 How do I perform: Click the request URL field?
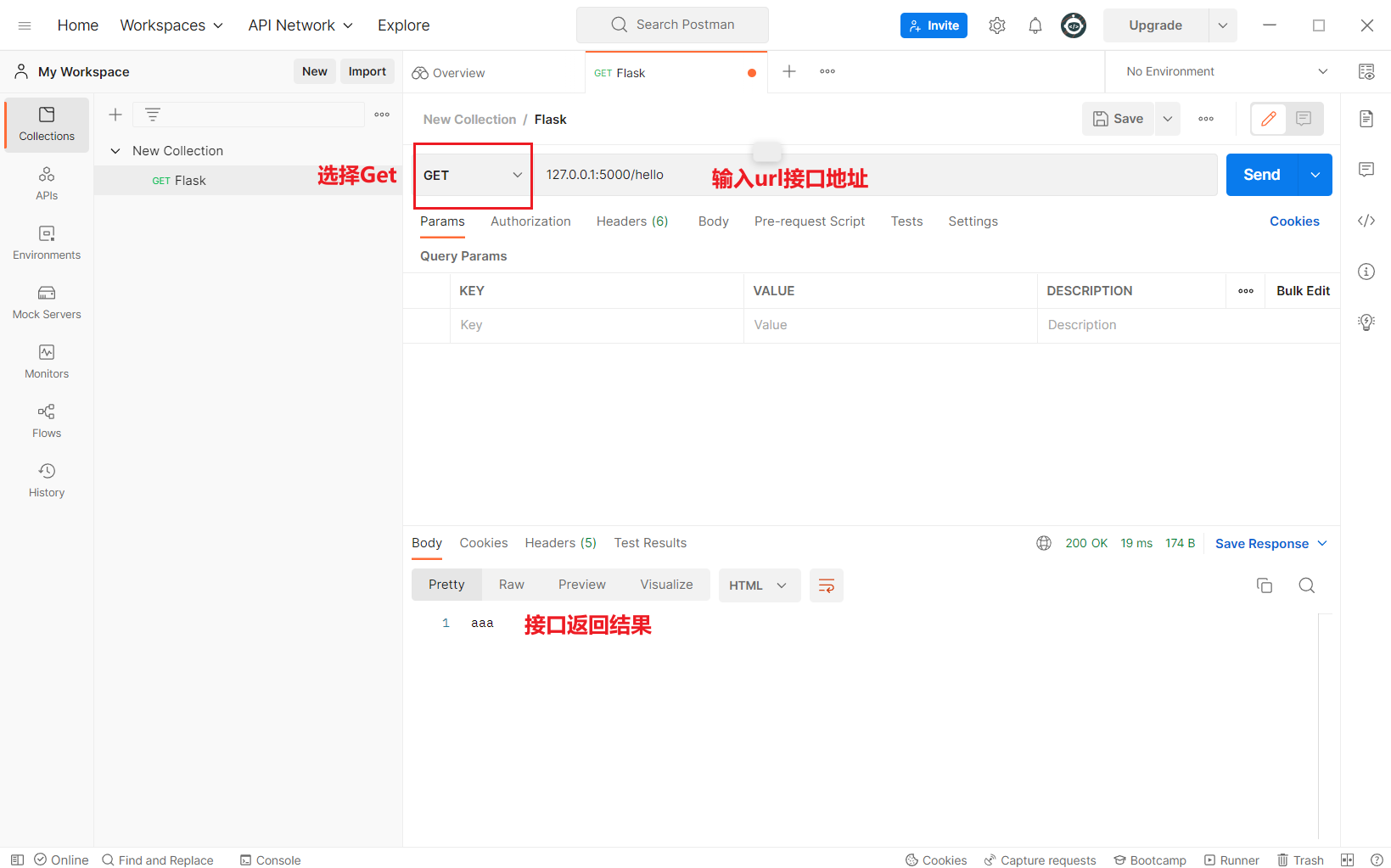click(x=875, y=175)
